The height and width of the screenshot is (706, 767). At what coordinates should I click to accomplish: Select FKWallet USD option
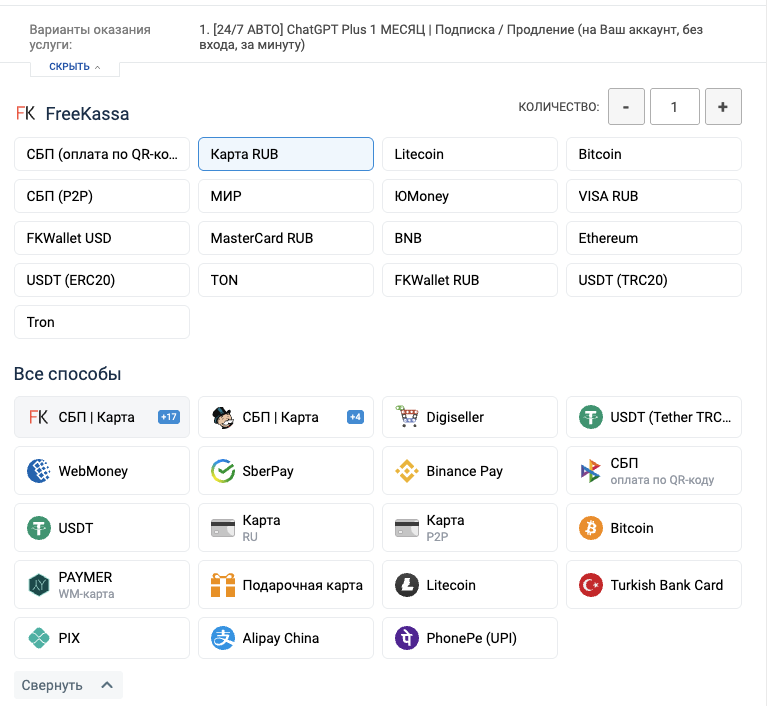(102, 238)
